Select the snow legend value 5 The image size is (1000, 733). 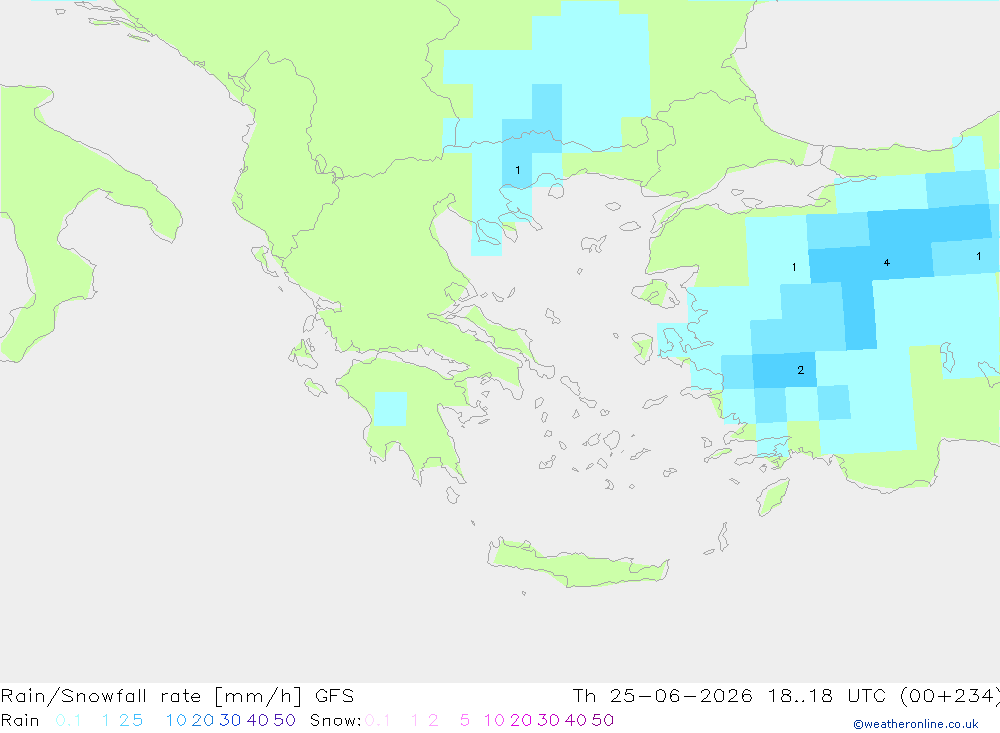pos(465,720)
